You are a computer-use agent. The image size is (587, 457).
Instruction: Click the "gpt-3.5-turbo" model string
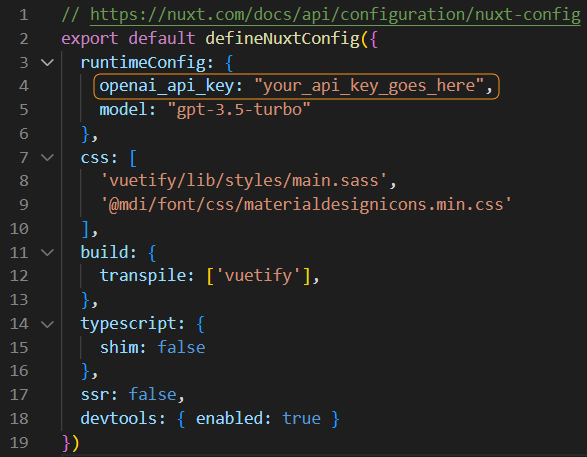[x=239, y=110]
